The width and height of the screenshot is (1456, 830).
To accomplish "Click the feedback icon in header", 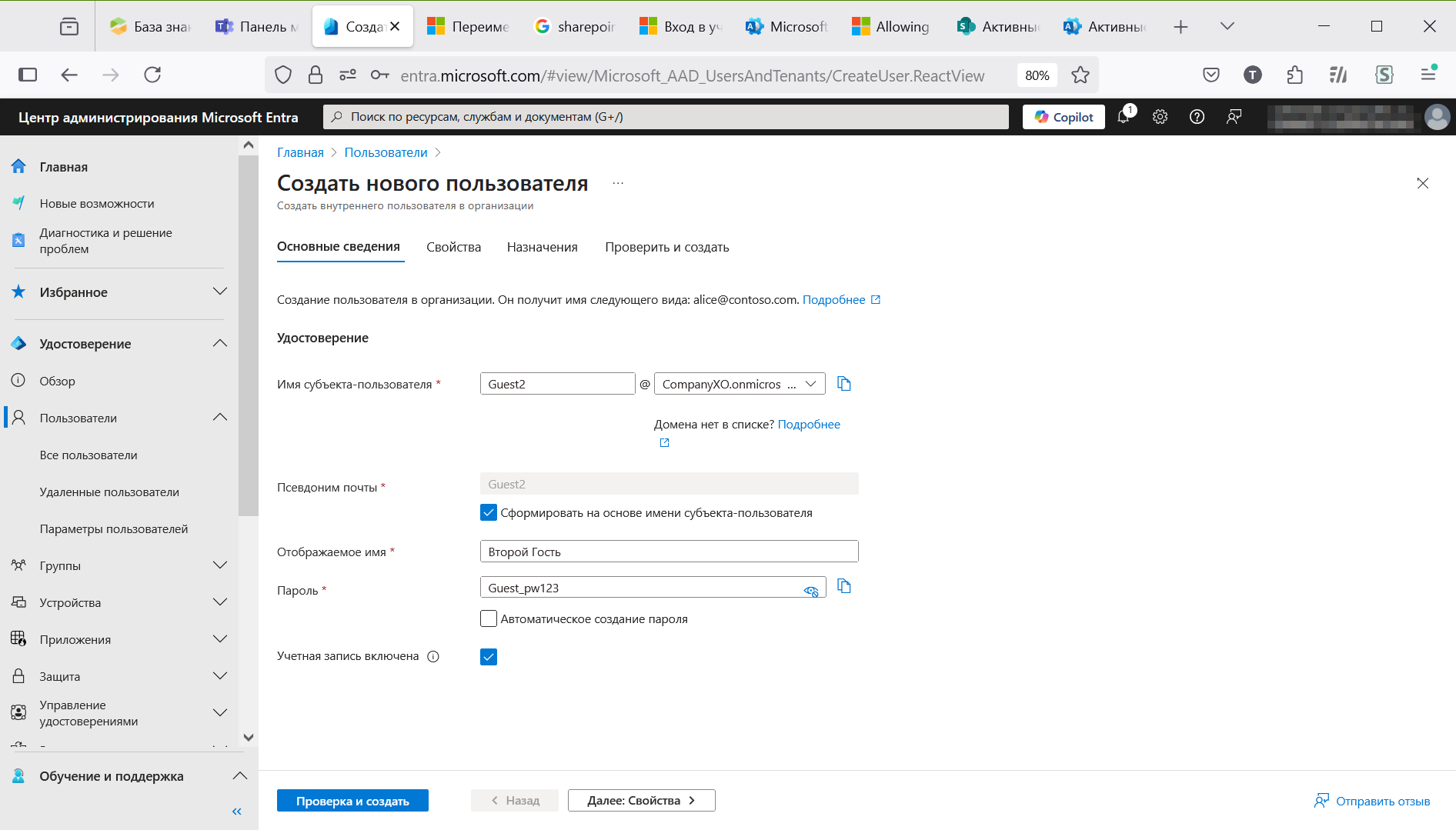I will (1234, 117).
